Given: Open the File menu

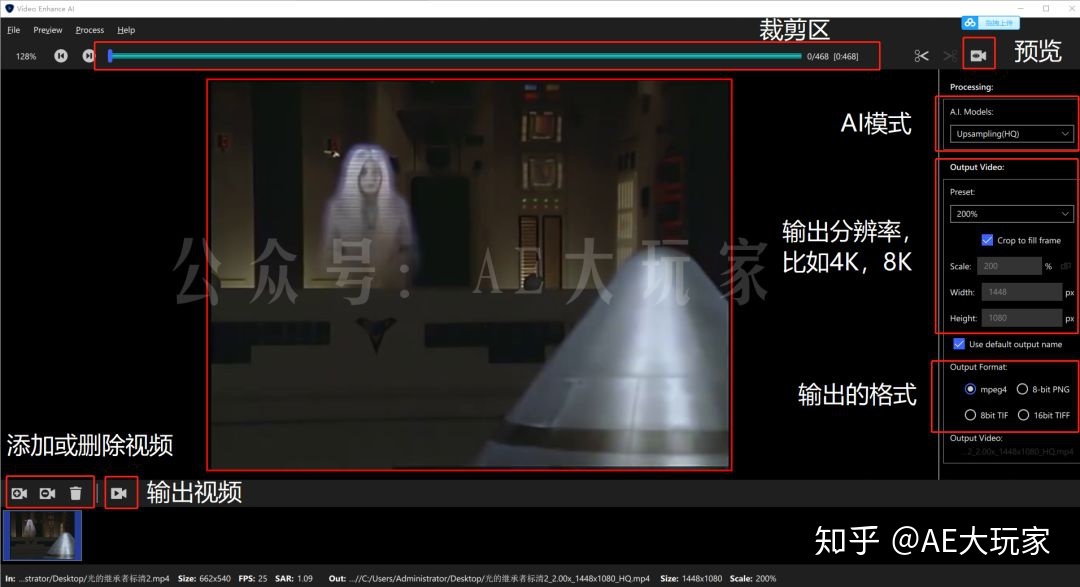Looking at the screenshot, I should 13,30.
